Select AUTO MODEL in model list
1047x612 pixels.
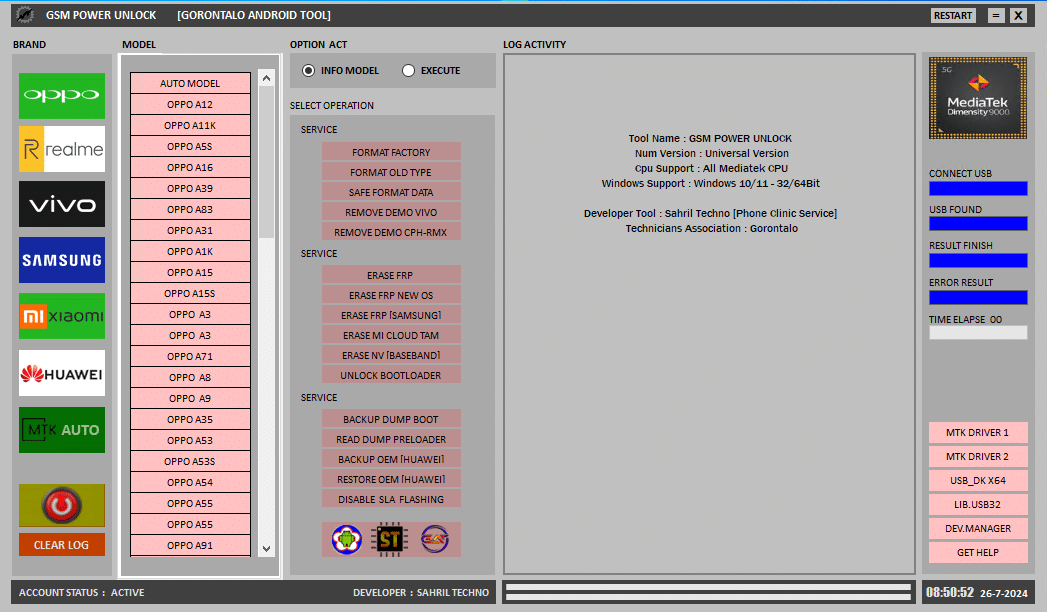190,83
